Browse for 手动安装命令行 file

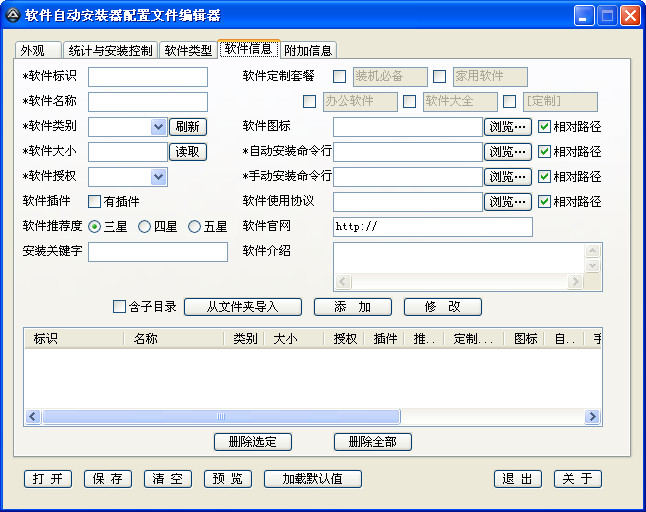pos(508,177)
